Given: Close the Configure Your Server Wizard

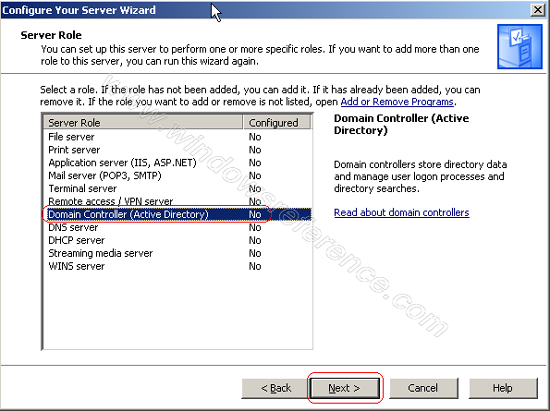Looking at the screenshot, I should [538, 10].
